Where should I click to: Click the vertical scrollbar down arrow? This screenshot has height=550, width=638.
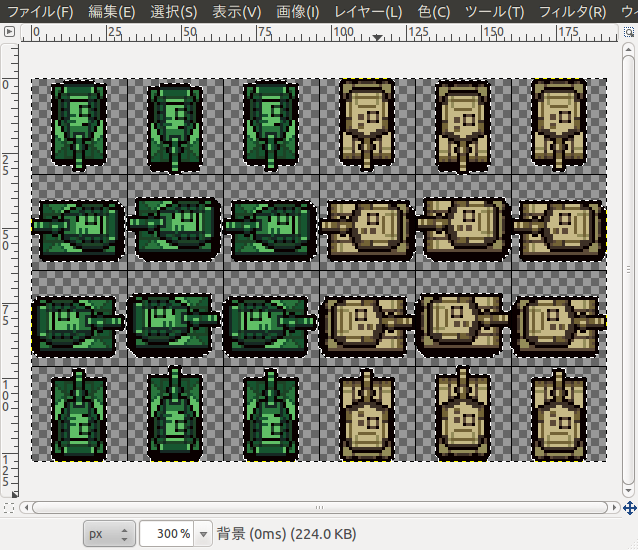tap(629, 492)
